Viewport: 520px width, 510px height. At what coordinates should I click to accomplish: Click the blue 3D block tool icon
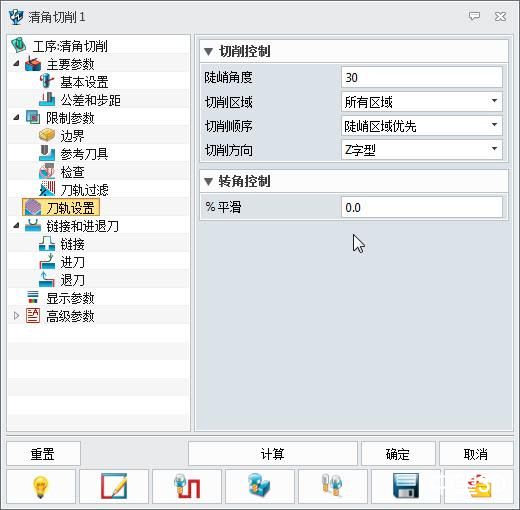(260, 487)
